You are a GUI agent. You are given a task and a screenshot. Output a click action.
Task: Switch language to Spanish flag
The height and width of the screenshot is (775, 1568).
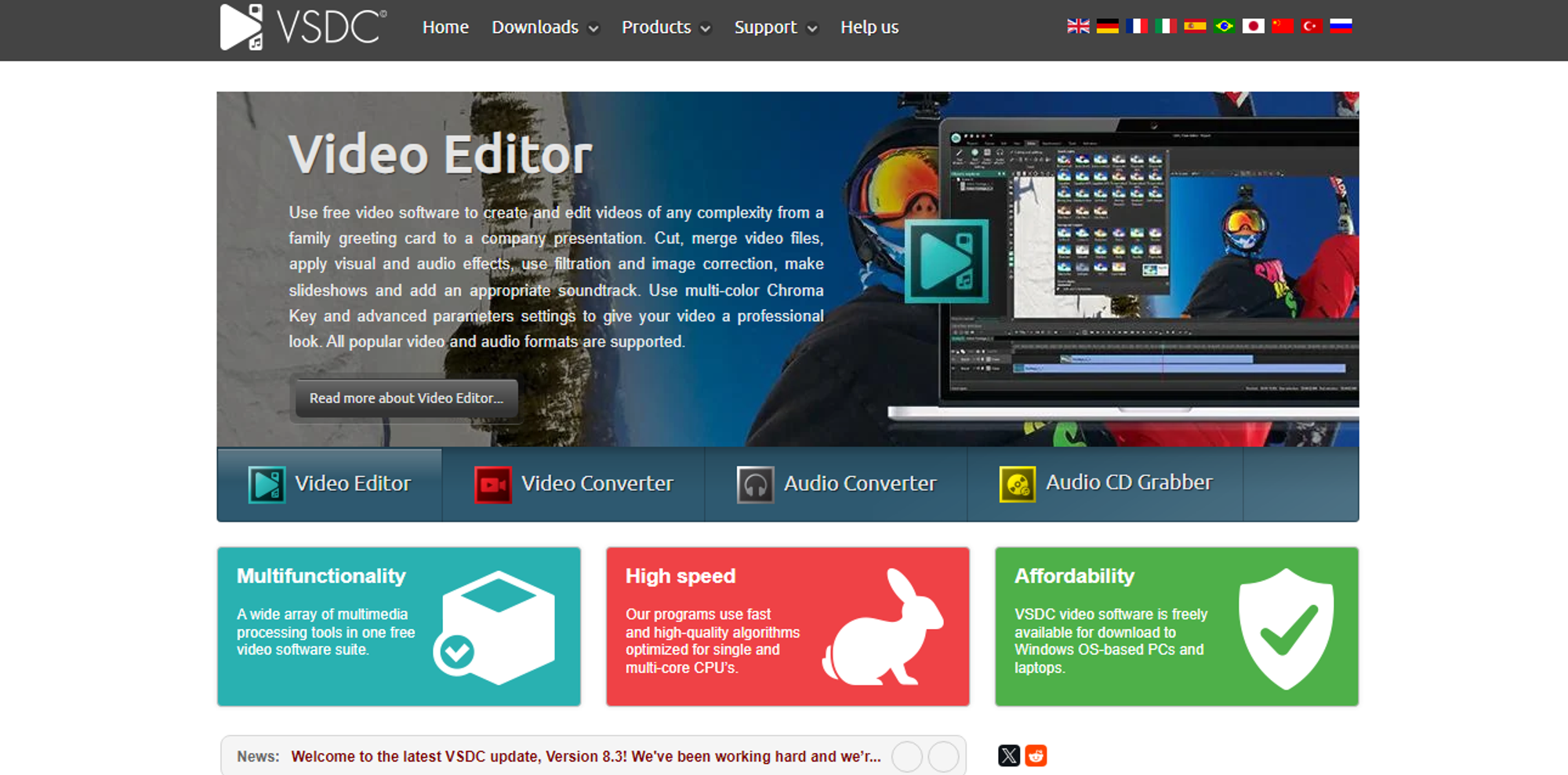1195,26
